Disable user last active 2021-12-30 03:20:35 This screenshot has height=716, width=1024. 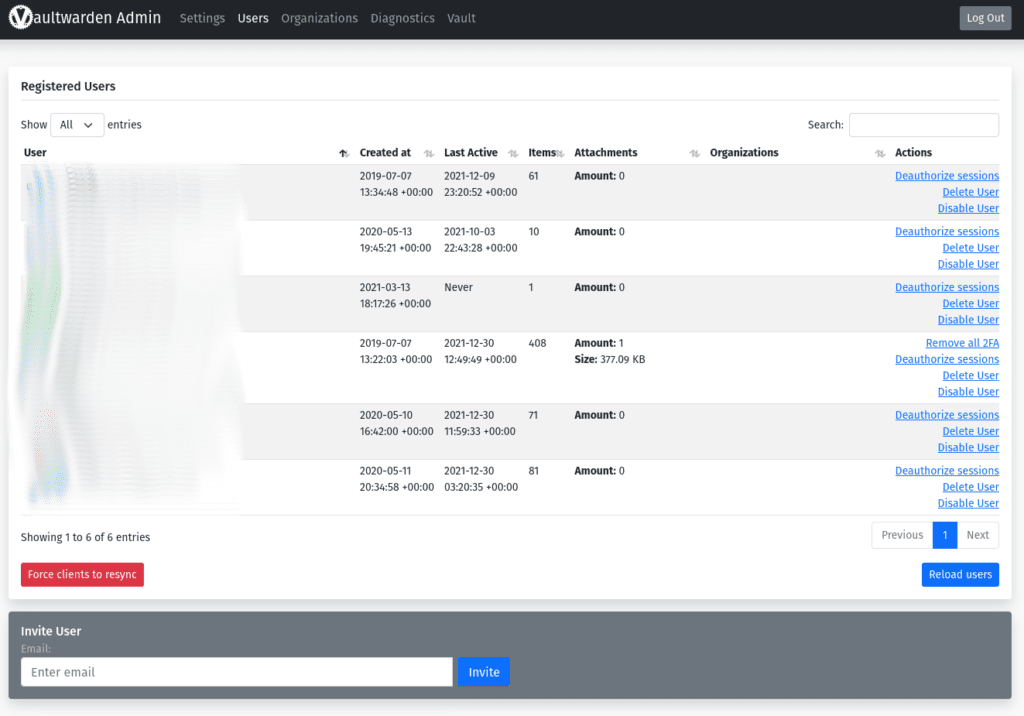[968, 503]
